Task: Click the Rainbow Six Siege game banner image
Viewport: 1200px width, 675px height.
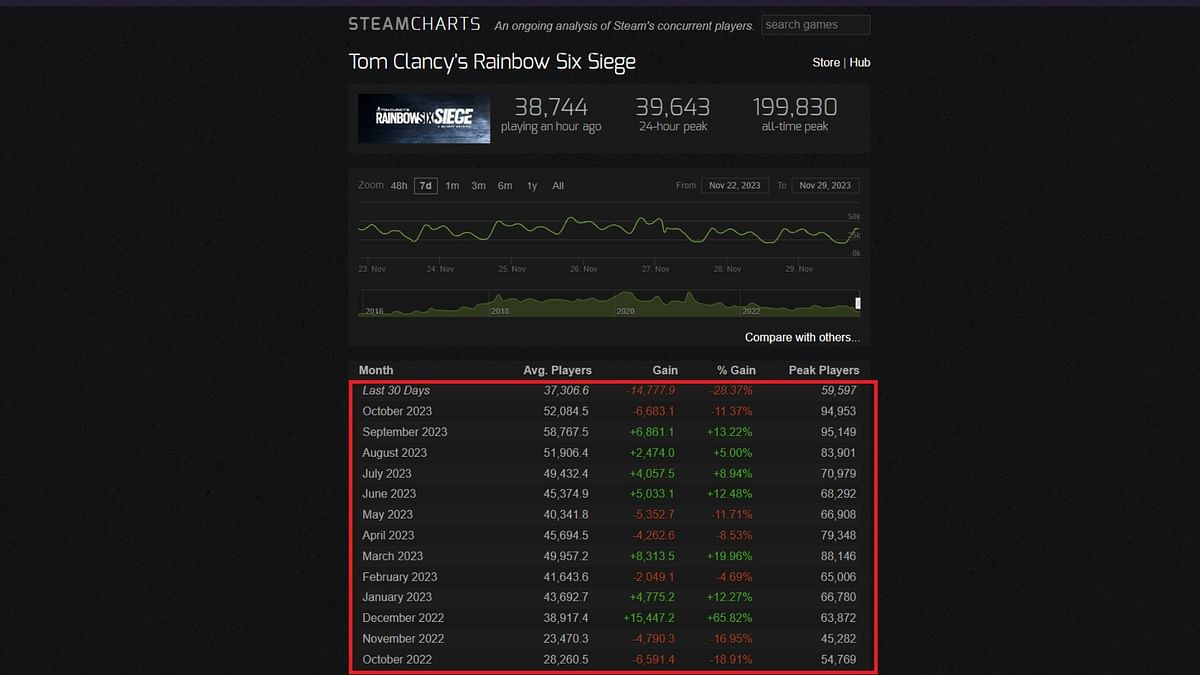Action: [425, 119]
